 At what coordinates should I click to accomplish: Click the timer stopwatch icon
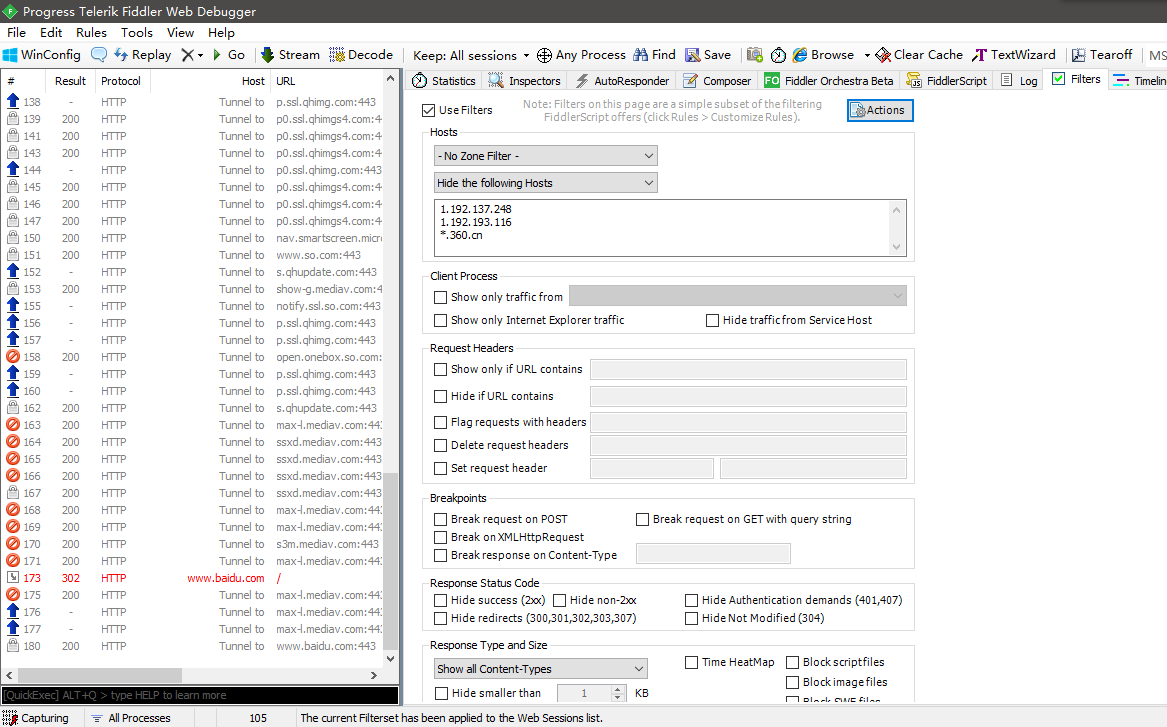pos(778,55)
